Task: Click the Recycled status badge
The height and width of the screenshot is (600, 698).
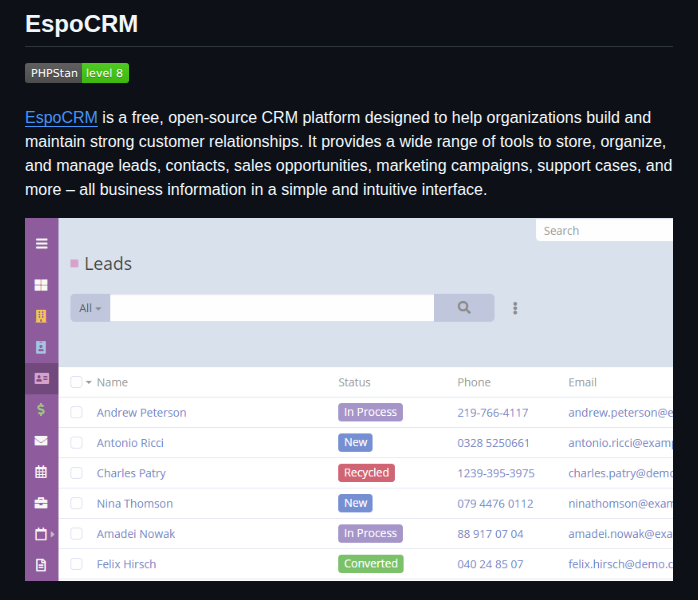Action: tap(366, 473)
